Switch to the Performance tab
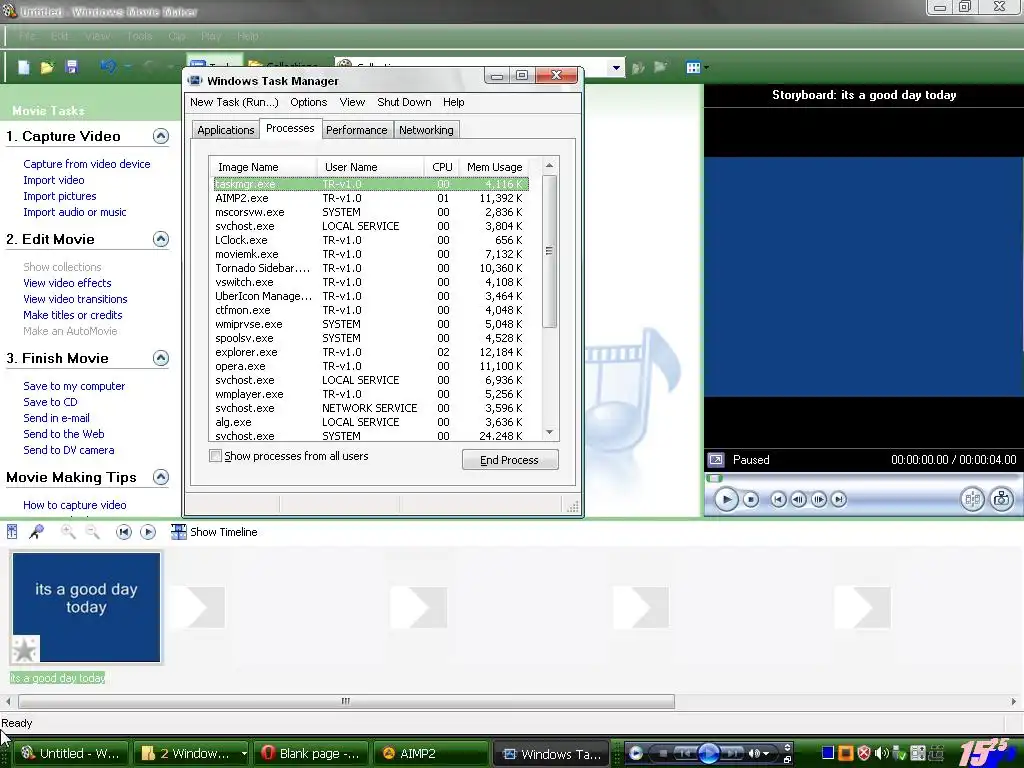Image resolution: width=1024 pixels, height=768 pixels. (357, 130)
